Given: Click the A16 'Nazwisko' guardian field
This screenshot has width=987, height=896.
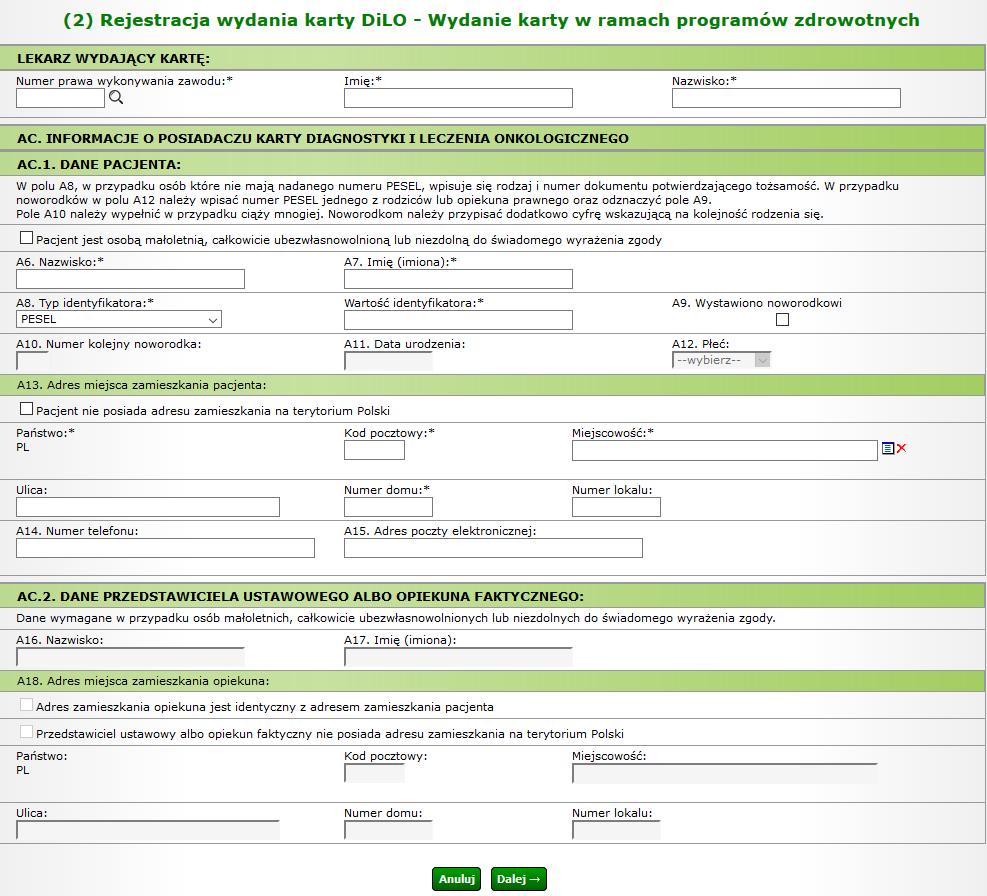Looking at the screenshot, I should point(130,657).
